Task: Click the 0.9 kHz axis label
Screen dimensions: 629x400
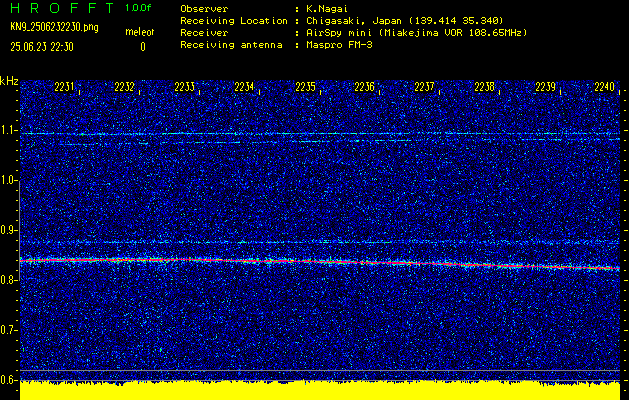Action: (9, 230)
